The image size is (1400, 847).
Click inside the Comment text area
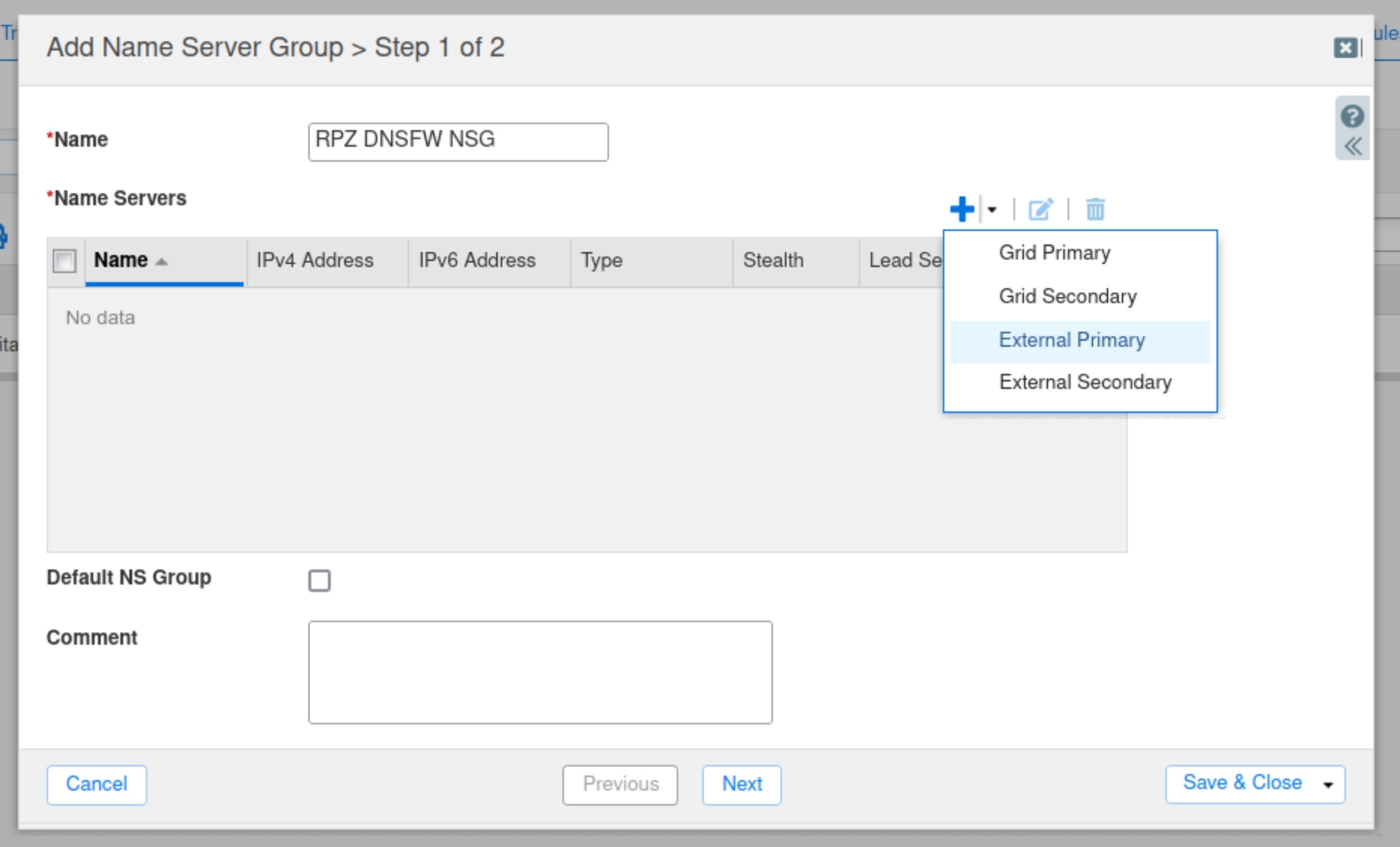[x=540, y=672]
